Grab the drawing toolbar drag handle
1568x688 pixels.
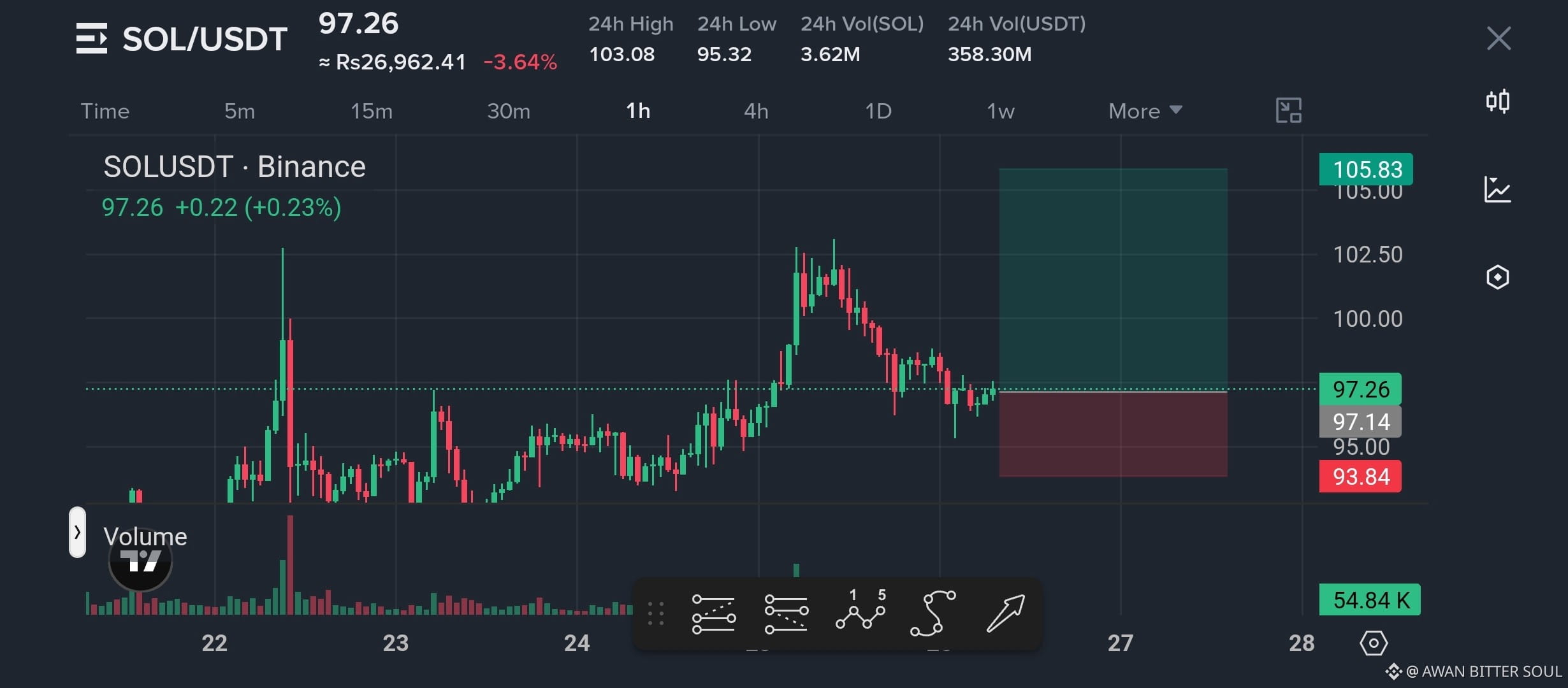click(x=656, y=614)
